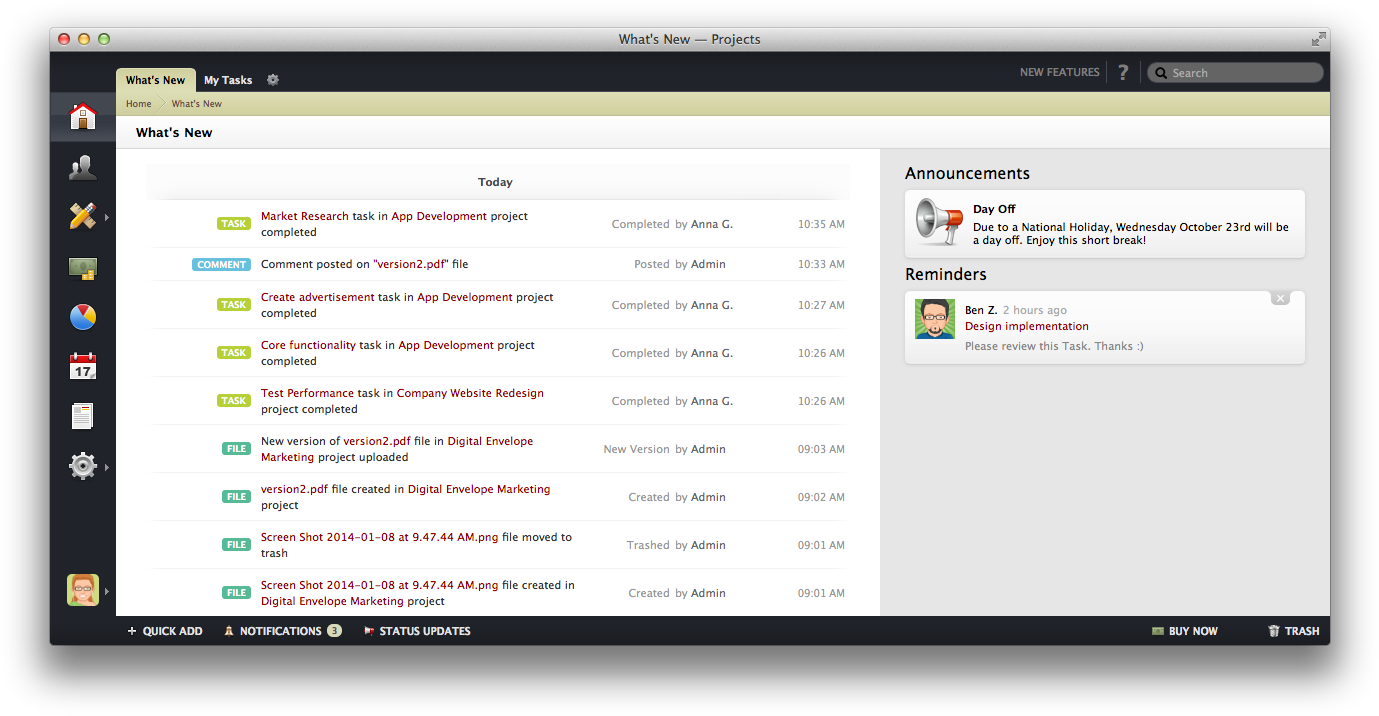Open the Documents icon in sidebar
Image resolution: width=1379 pixels, height=716 pixels.
(x=82, y=415)
